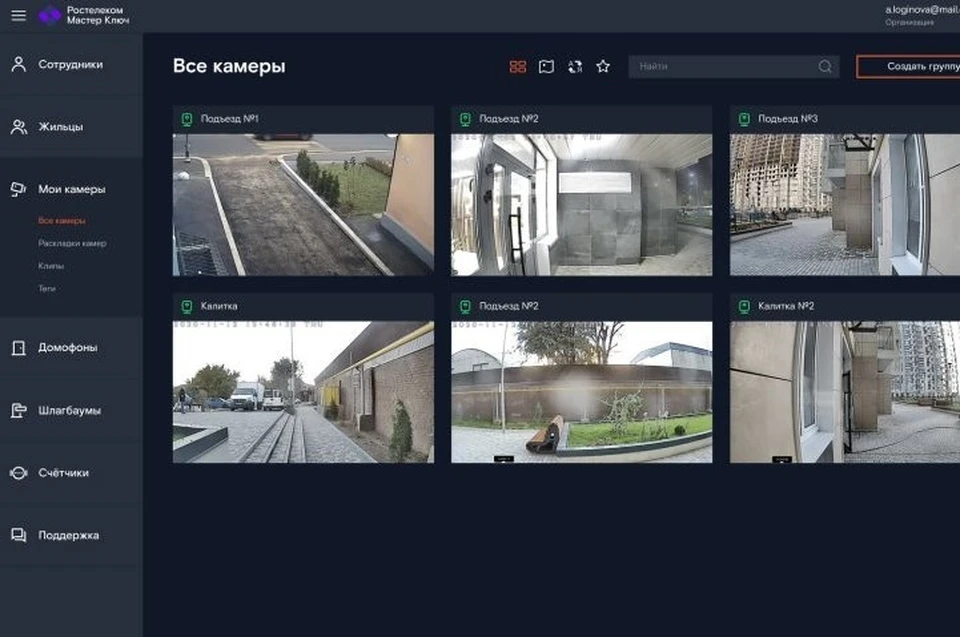Click the Rostelecom logo icon
This screenshot has width=960, height=637.
[x=50, y=15]
